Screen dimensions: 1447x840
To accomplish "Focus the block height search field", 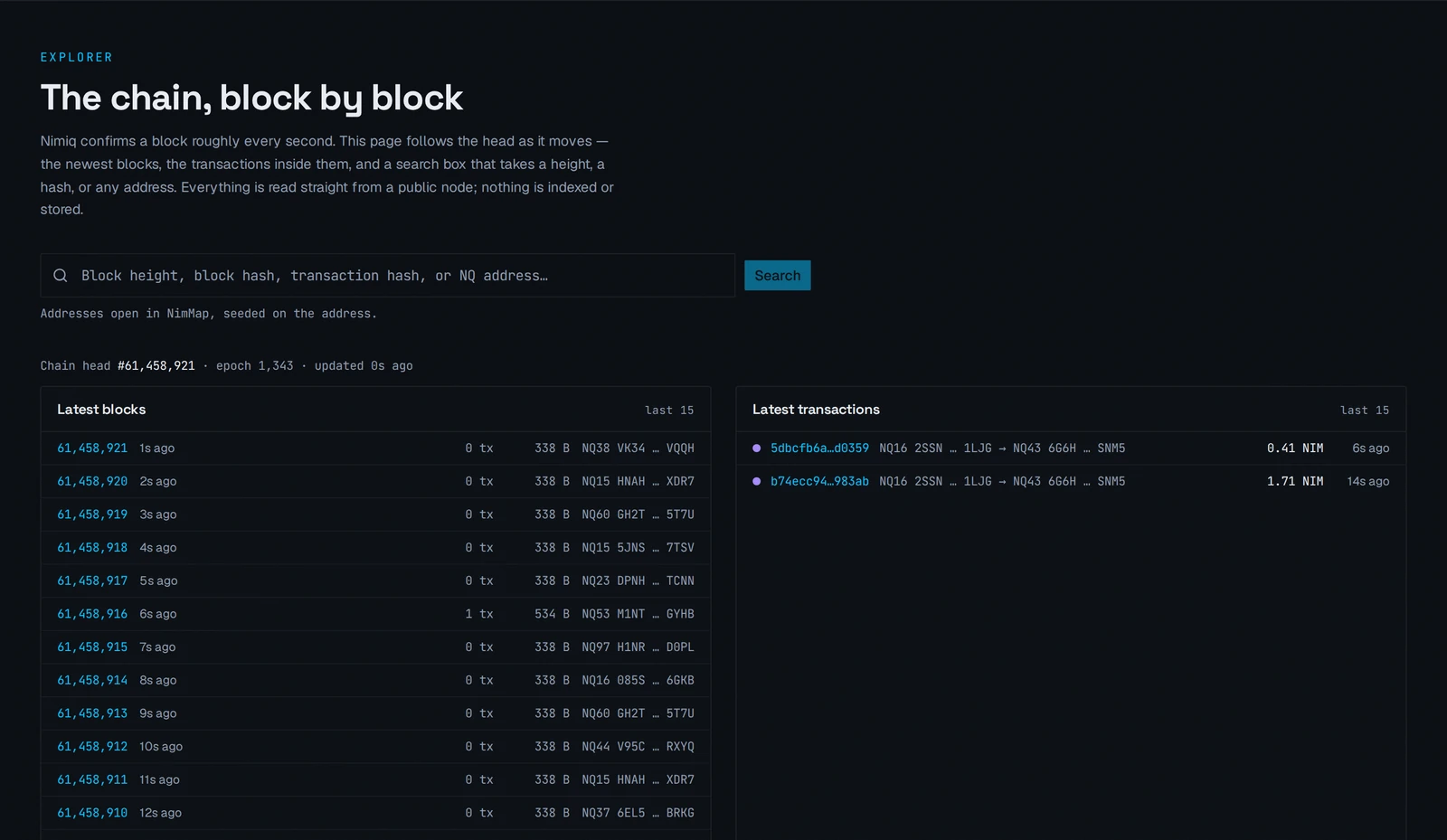I will tap(387, 276).
